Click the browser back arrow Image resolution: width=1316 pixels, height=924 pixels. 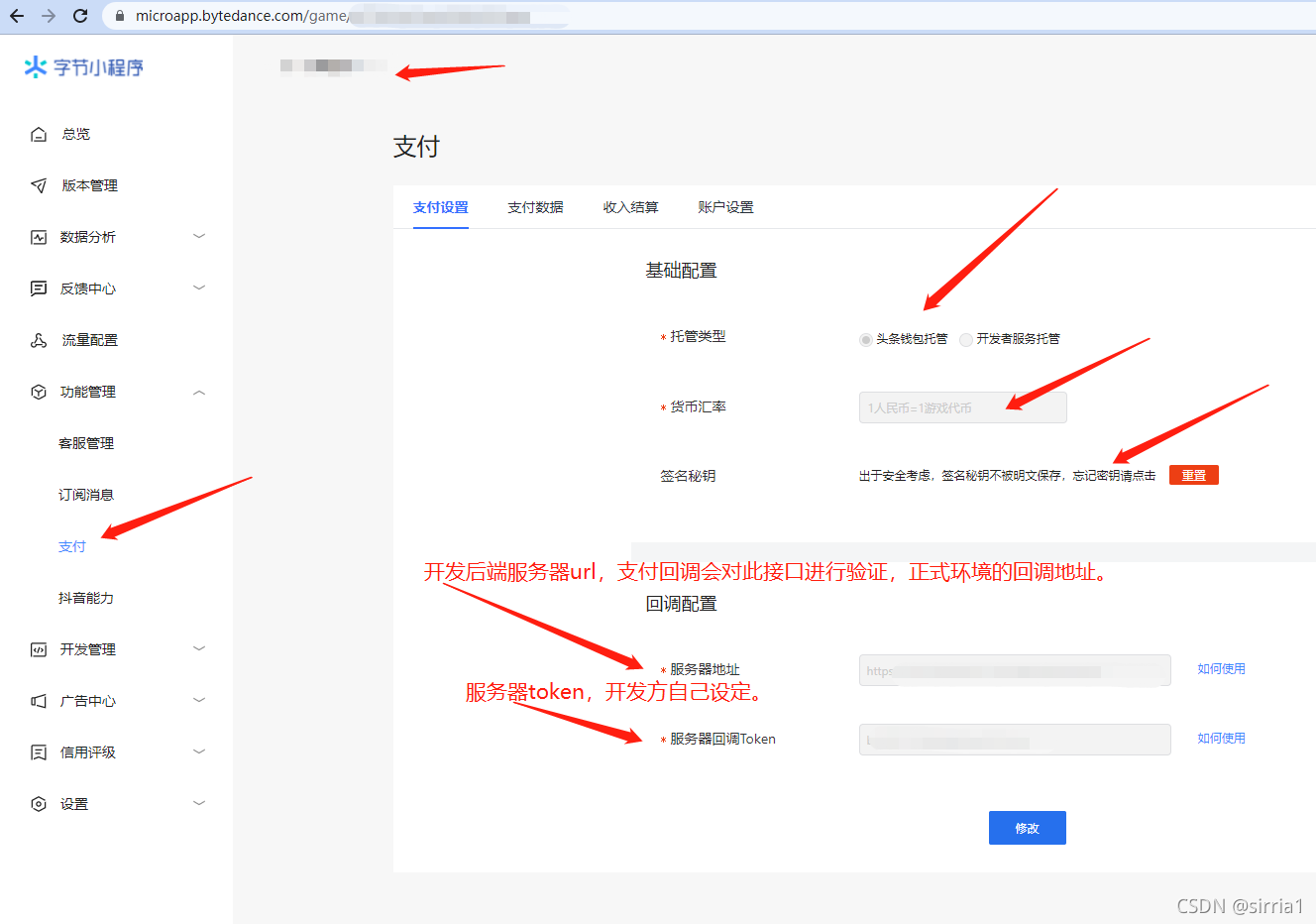(17, 16)
